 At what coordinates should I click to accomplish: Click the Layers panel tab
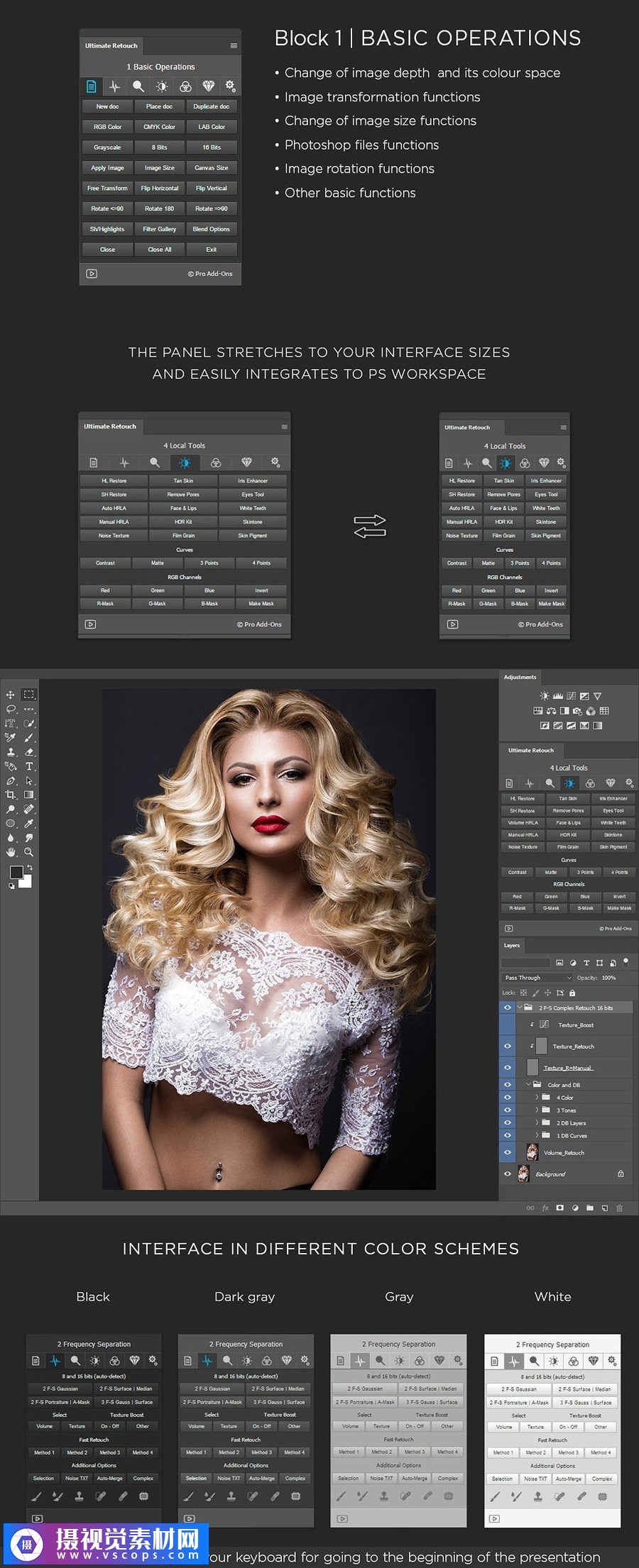[x=512, y=945]
